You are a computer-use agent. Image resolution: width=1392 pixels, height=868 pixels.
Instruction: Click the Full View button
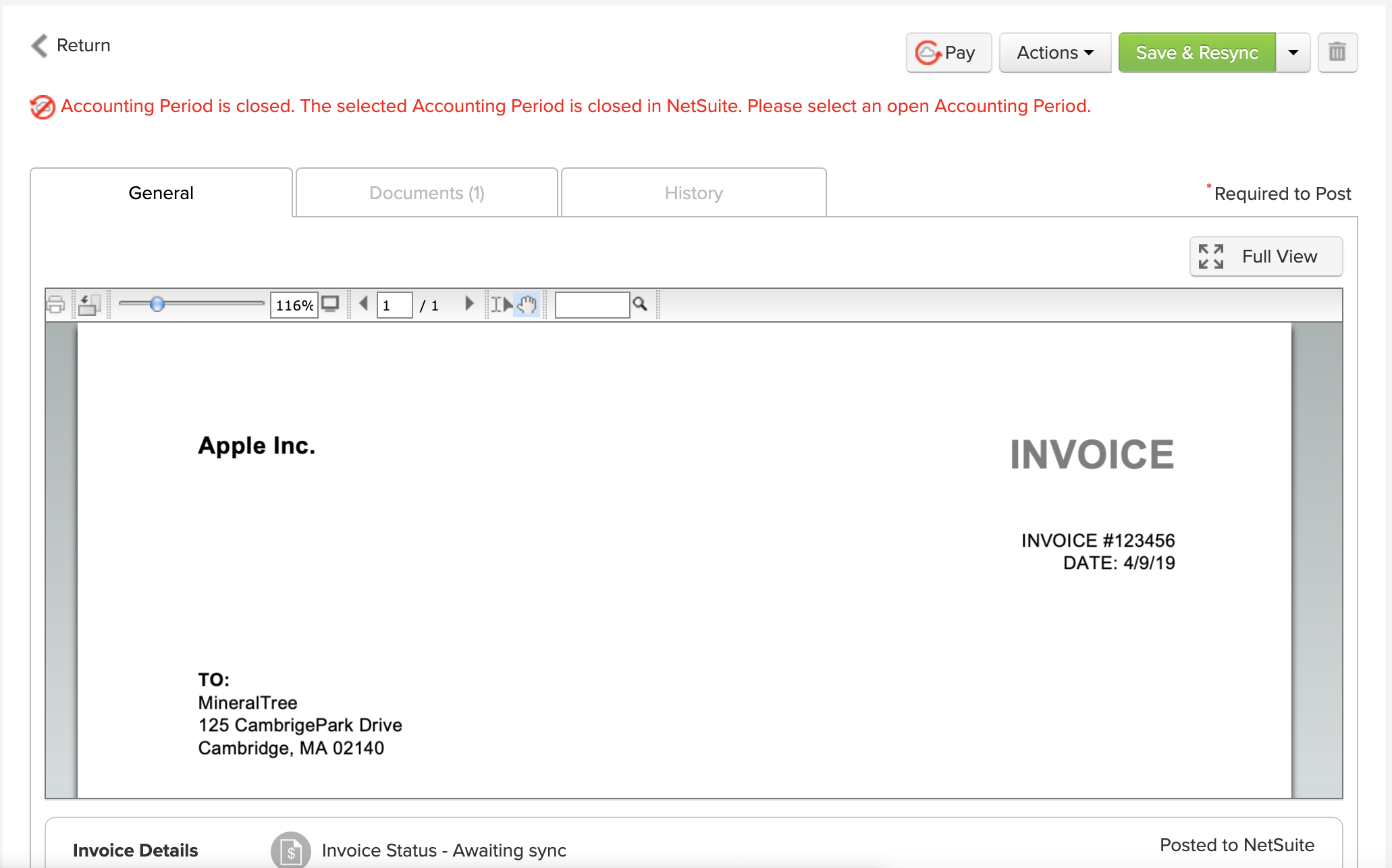tap(1266, 256)
